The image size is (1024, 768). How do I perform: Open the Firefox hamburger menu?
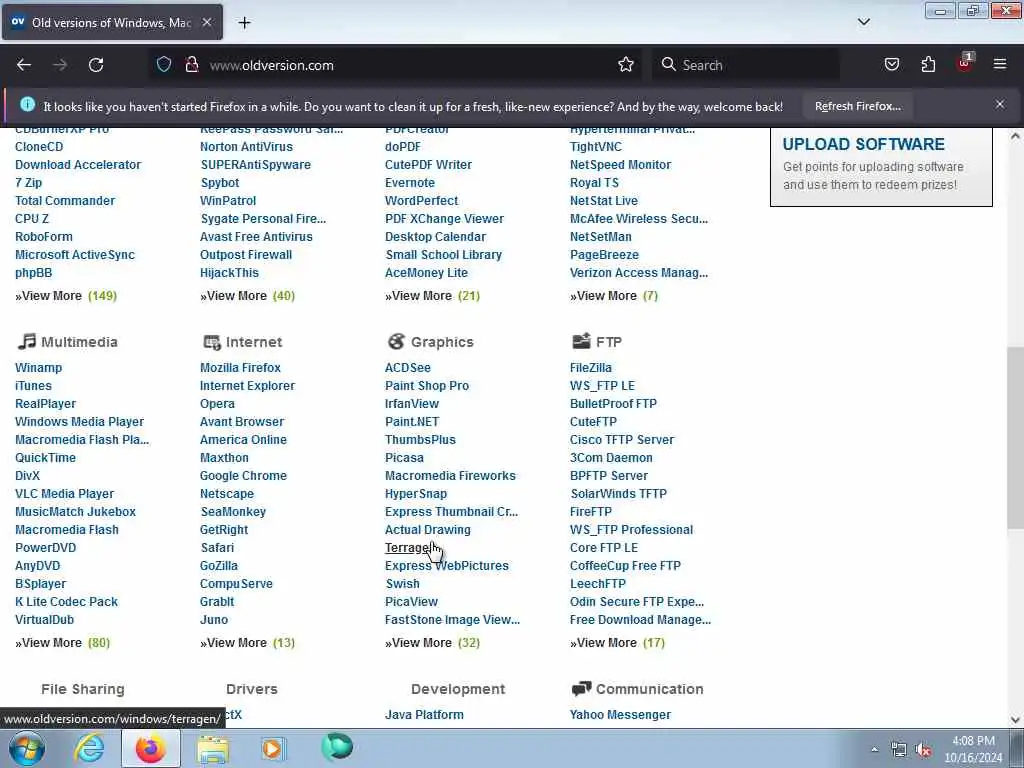click(1000, 64)
